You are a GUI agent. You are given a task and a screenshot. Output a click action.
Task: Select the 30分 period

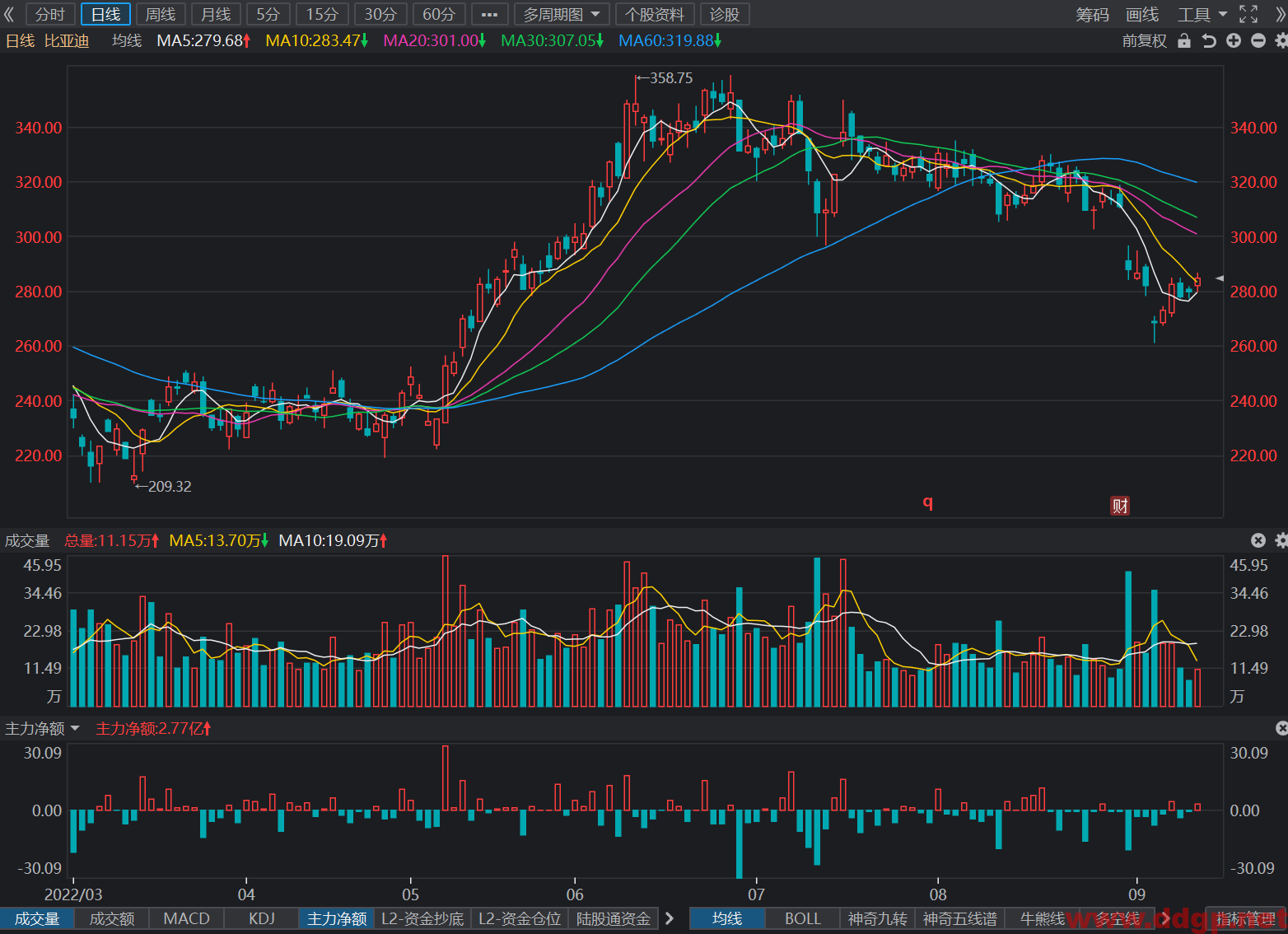click(380, 14)
